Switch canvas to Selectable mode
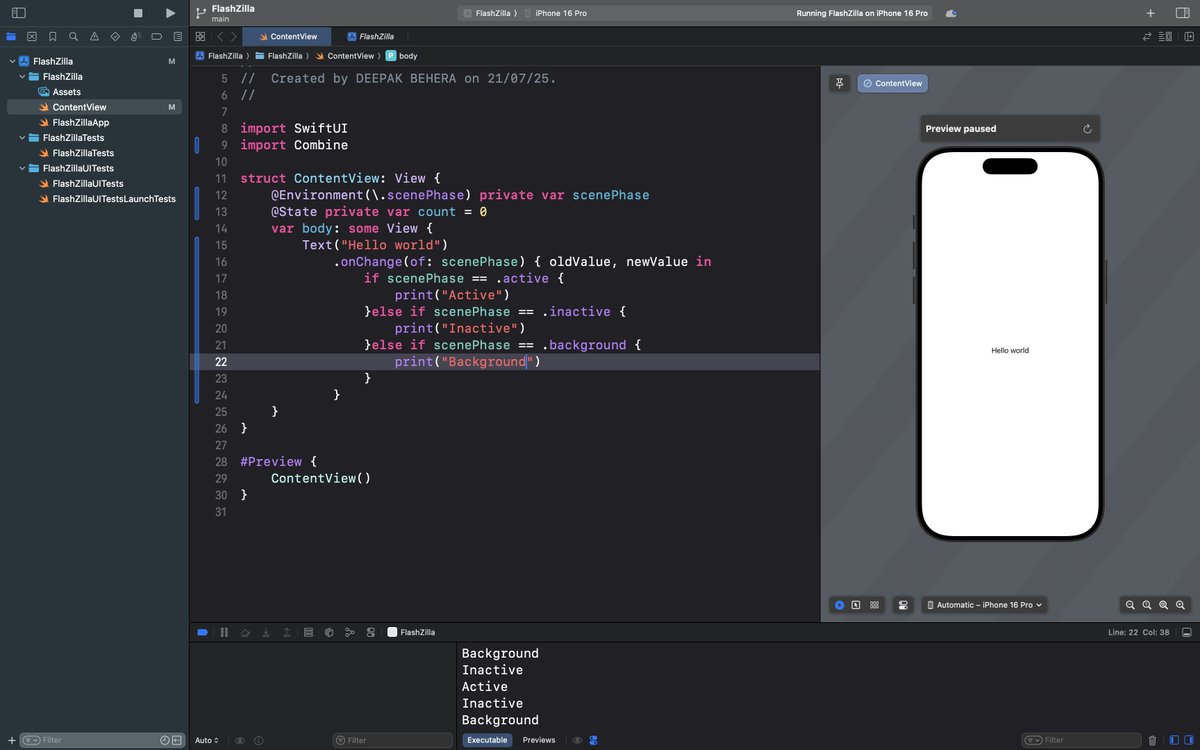Viewport: 1200px width, 750px height. tap(856, 605)
